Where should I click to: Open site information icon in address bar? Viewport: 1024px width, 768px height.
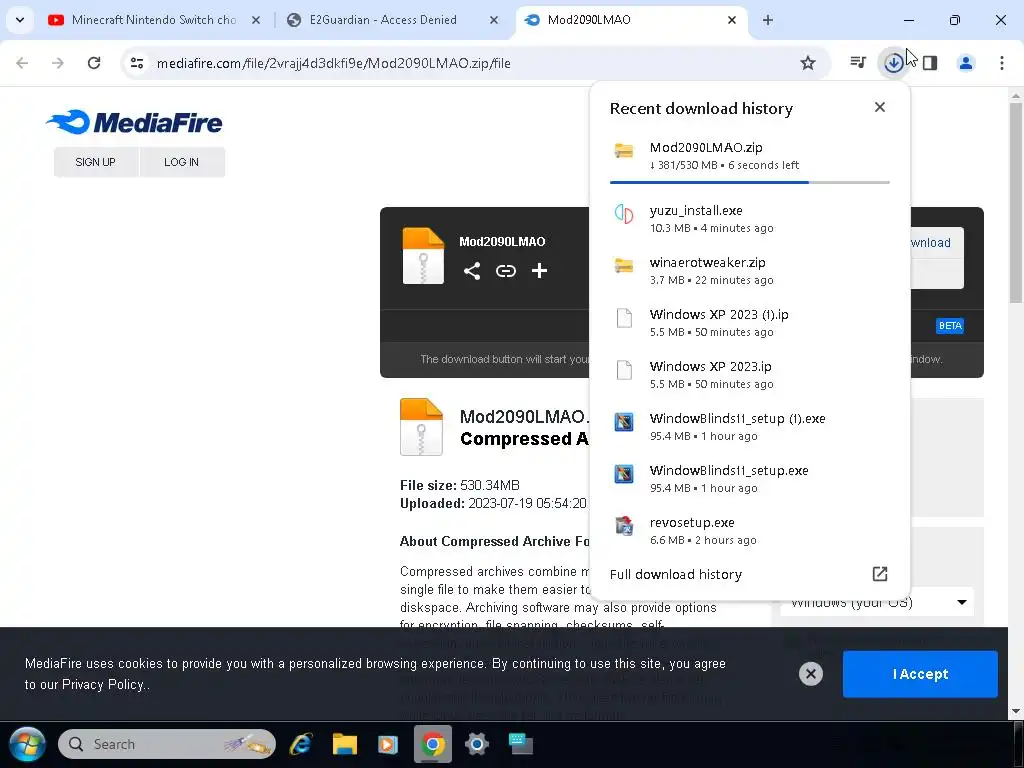click(137, 63)
